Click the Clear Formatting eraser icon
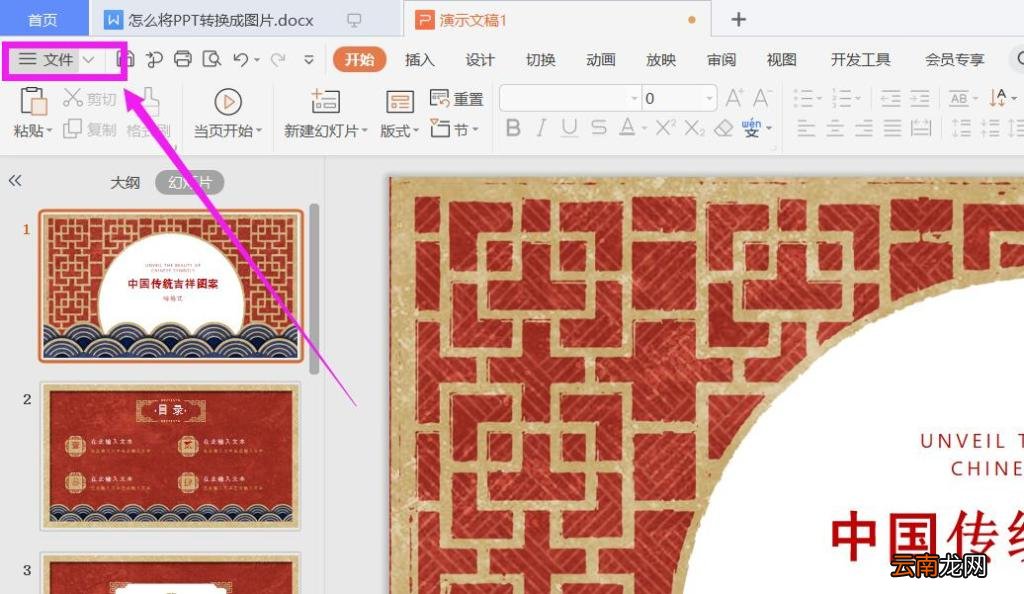 coord(724,128)
